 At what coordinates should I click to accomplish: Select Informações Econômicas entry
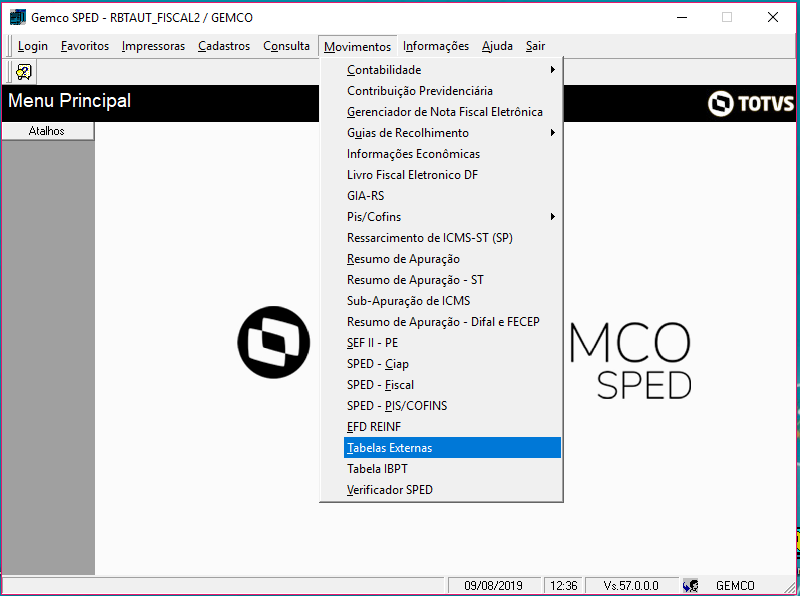click(x=452, y=154)
